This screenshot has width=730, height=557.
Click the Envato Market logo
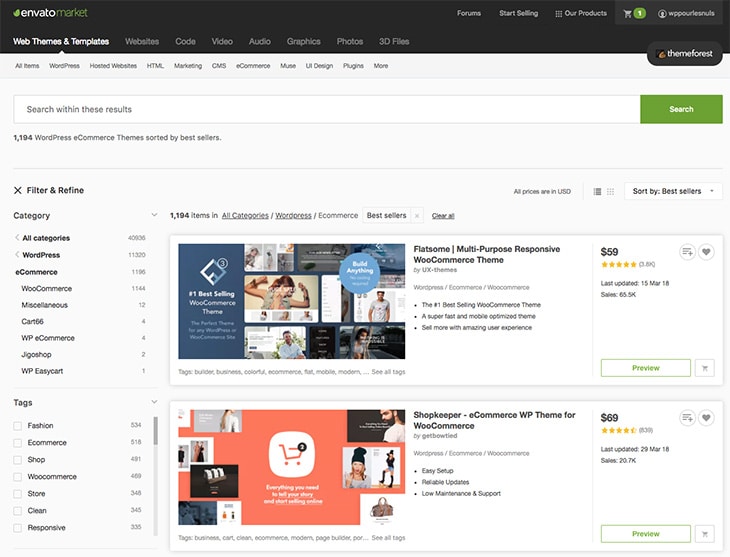pos(50,13)
